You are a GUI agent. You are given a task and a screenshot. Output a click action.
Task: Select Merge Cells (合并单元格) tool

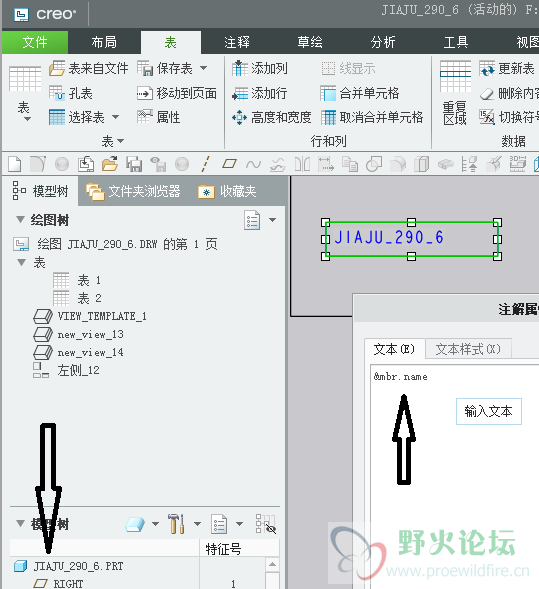click(328, 93)
